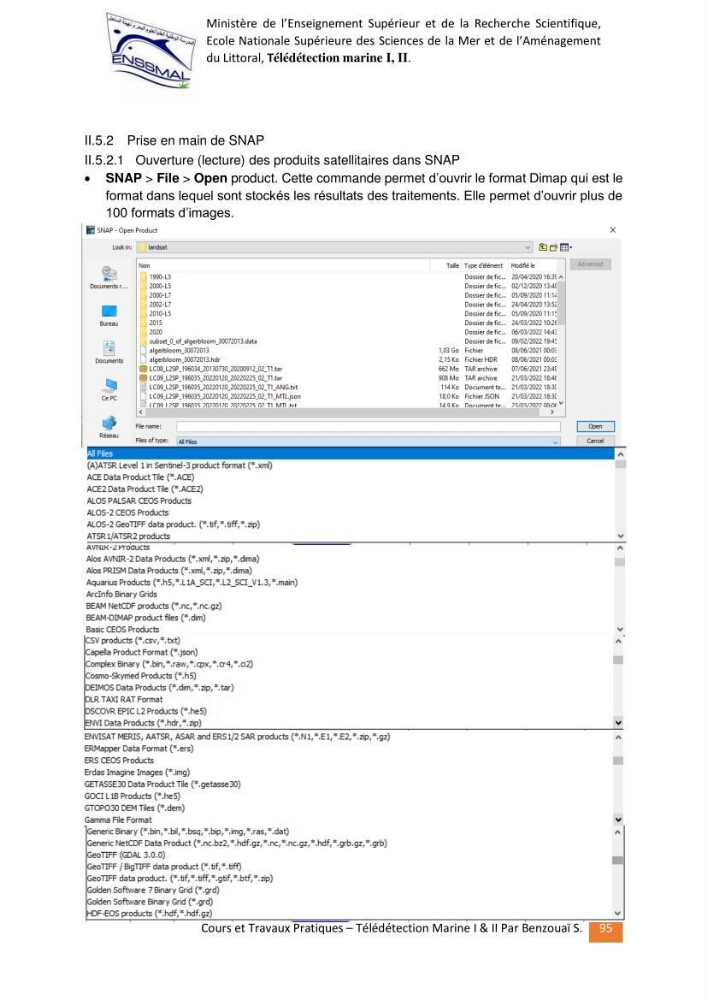Click the Up One Level folder icon
The width and height of the screenshot is (707, 1000).
[x=543, y=247]
